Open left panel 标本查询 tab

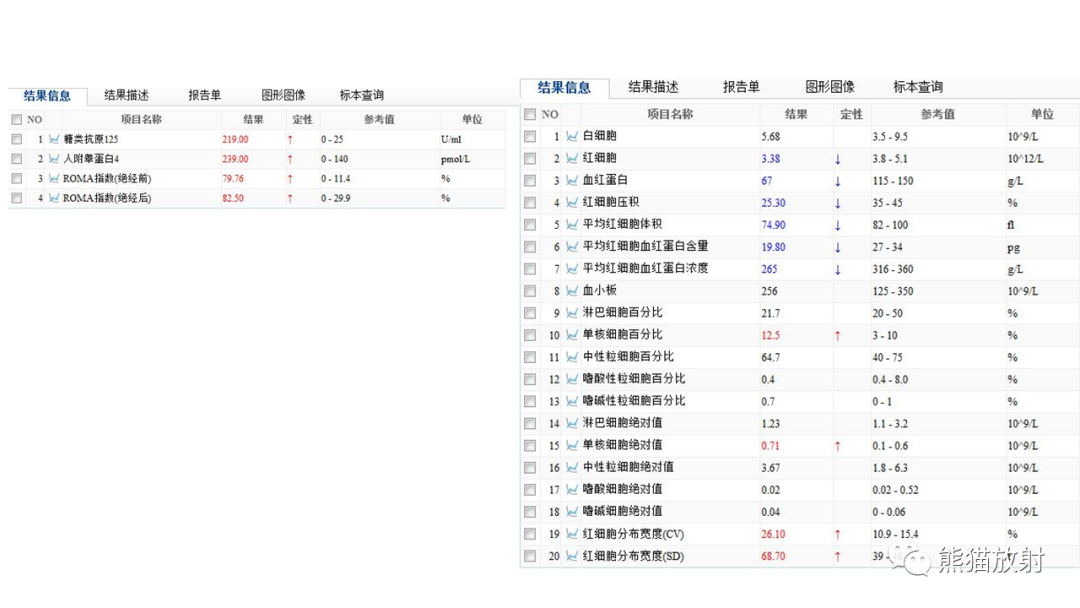tap(362, 95)
